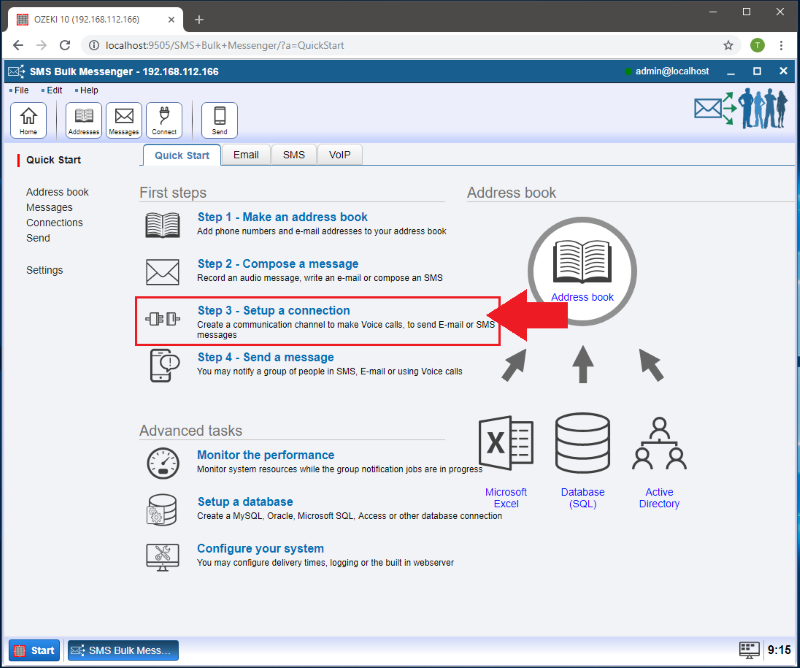Click the Messages envelope toolbar icon

click(x=124, y=119)
